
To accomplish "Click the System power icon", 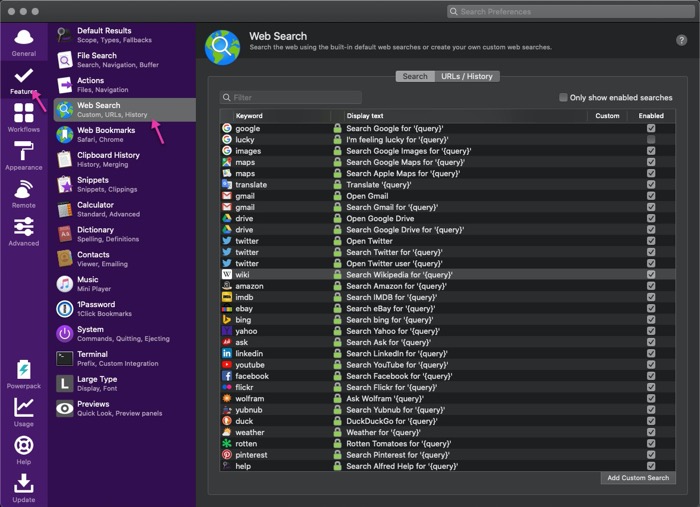I will click(x=65, y=334).
